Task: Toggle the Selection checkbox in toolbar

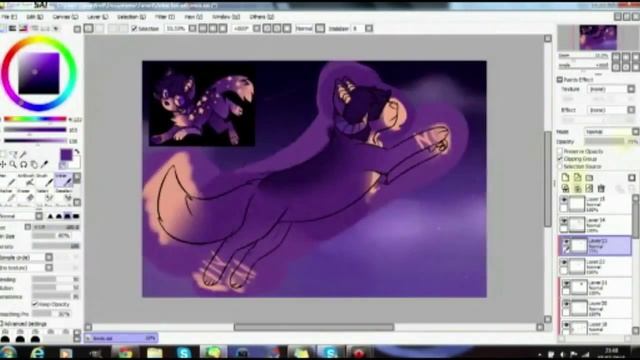Action: [x=134, y=29]
